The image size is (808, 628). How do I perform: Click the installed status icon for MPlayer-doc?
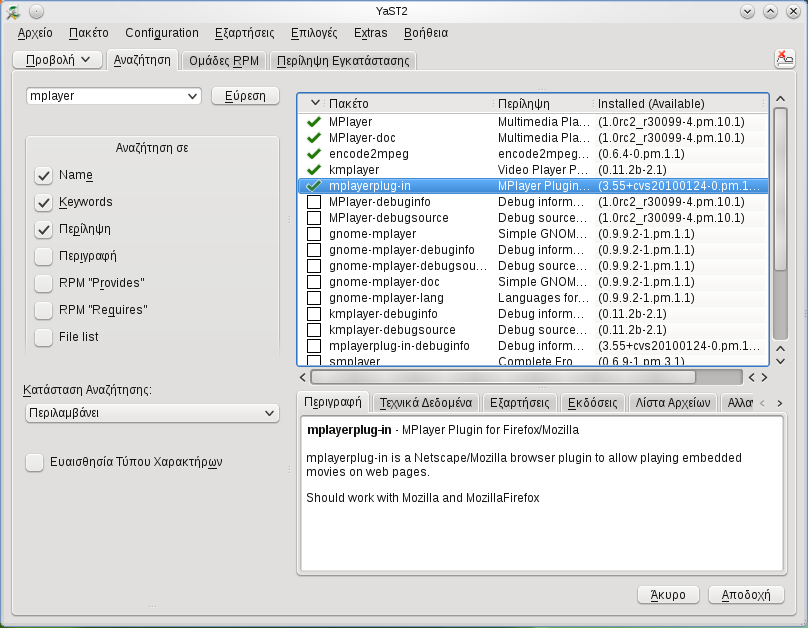coord(314,138)
